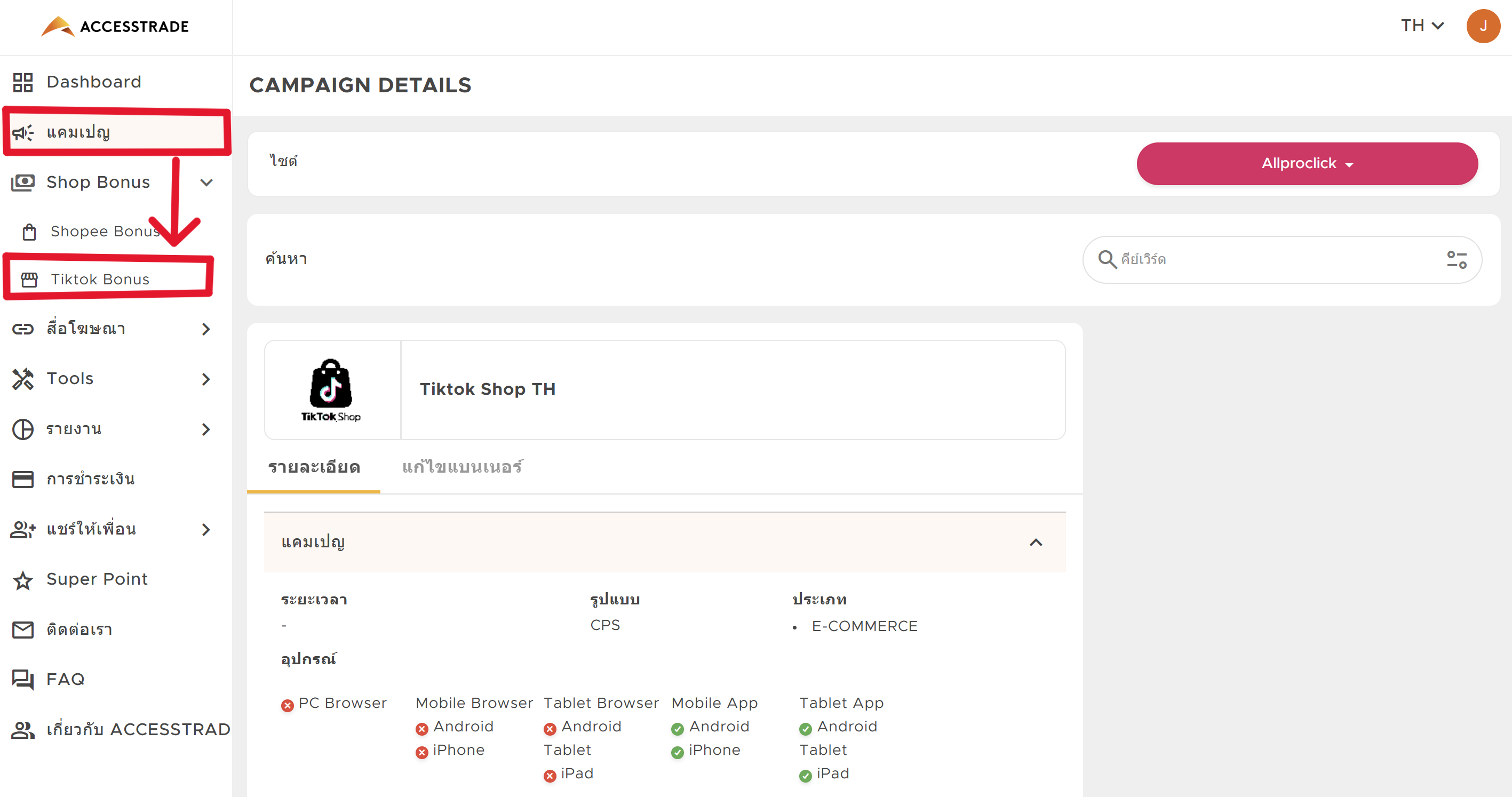This screenshot has width=1512, height=797.
Task: Expand the Tools submenu arrow
Action: (206, 379)
